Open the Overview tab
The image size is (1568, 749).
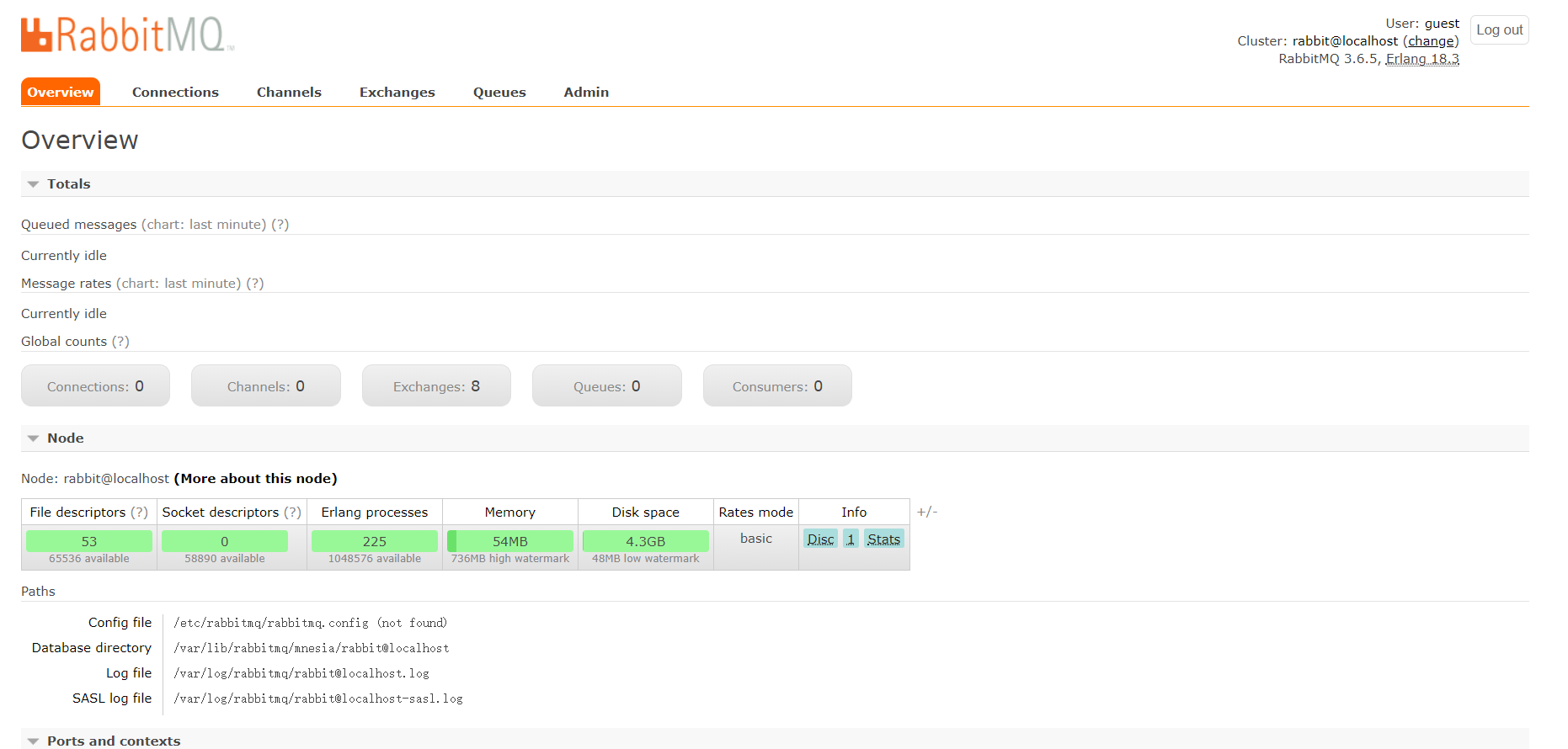[x=61, y=92]
